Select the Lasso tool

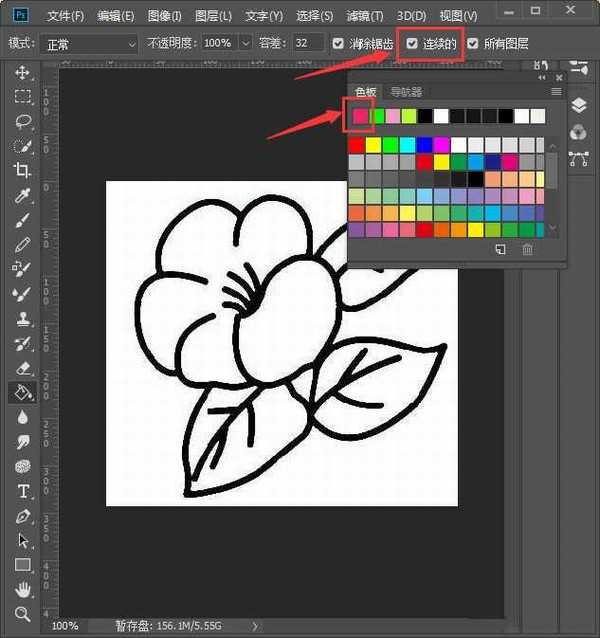[22, 121]
